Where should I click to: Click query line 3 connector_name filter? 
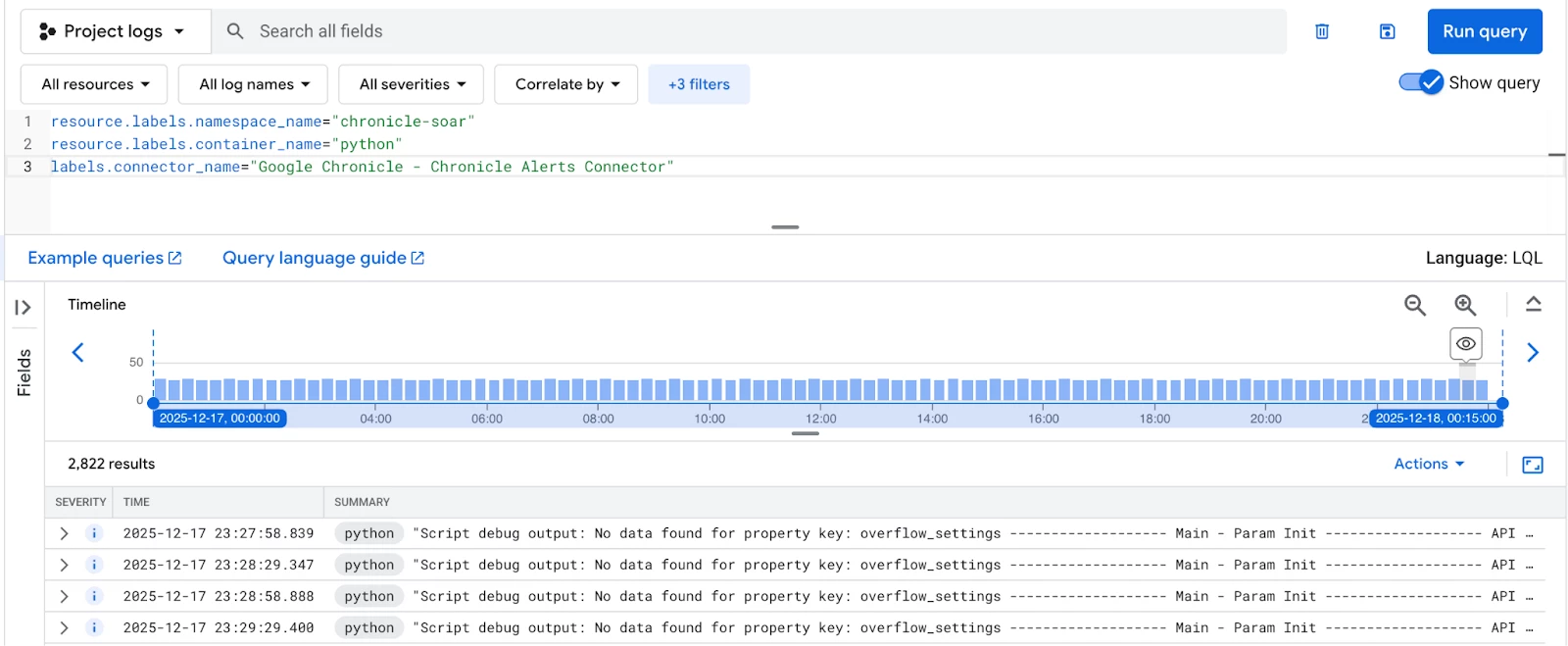pos(362,167)
